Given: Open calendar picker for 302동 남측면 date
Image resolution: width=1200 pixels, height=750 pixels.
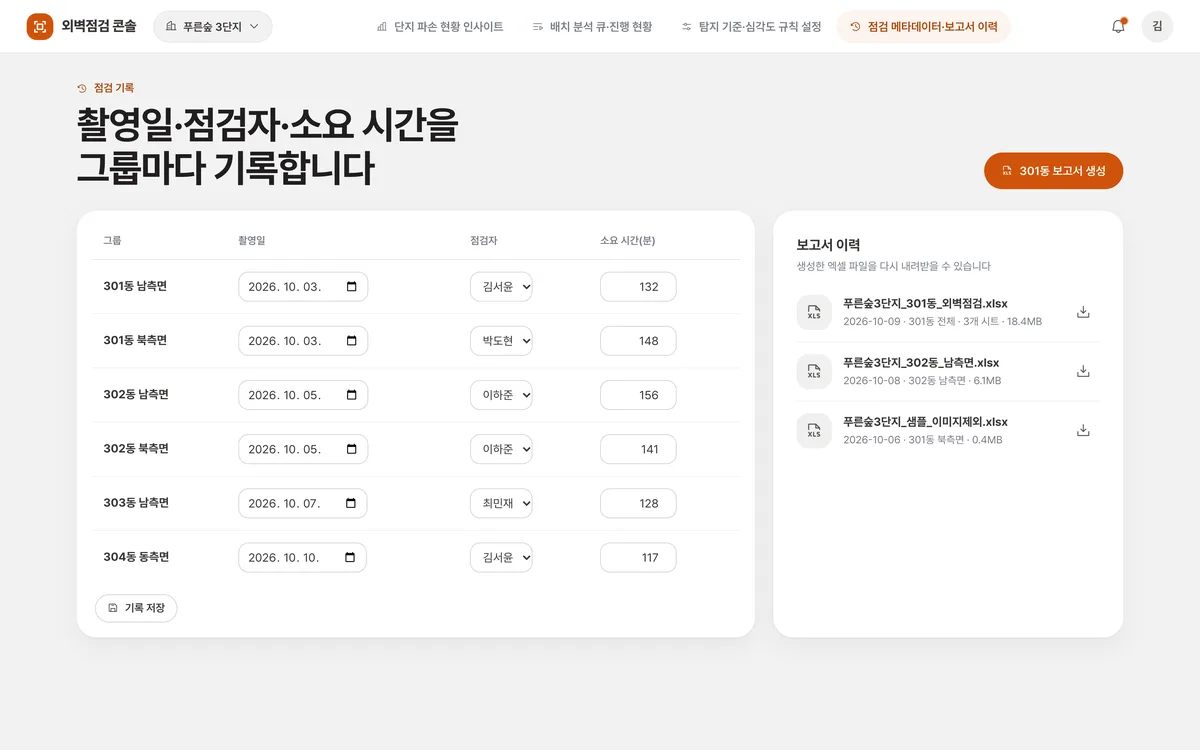Looking at the screenshot, I should tap(351, 395).
